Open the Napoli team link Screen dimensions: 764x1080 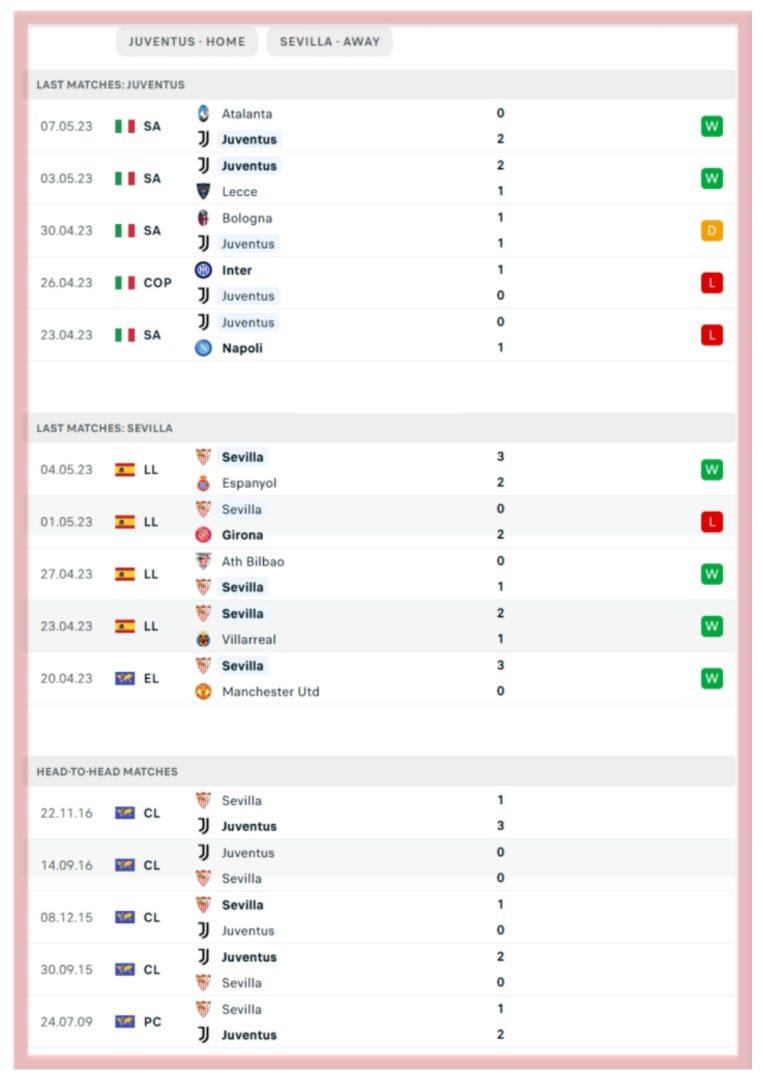(x=242, y=349)
